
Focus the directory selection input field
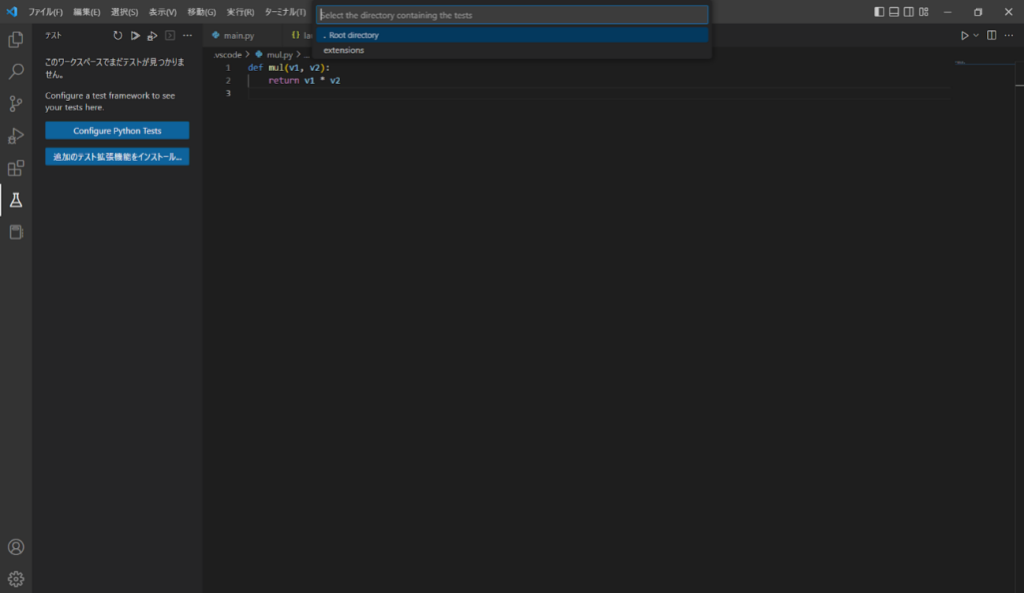click(512, 15)
